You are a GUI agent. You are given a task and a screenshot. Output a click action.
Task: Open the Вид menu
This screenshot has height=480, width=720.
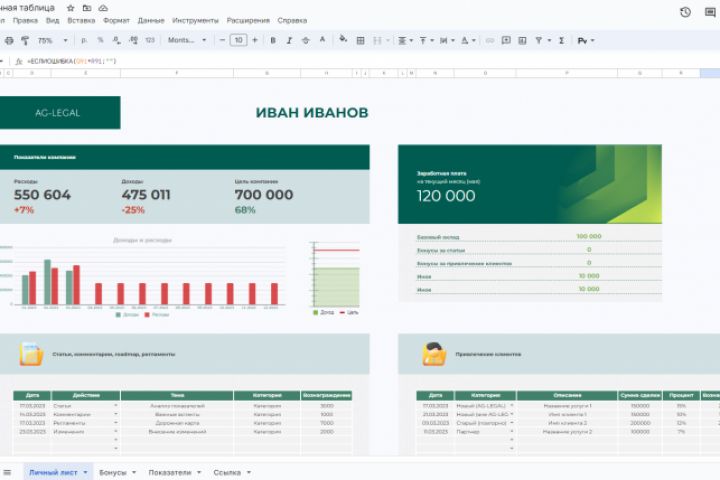click(52, 21)
